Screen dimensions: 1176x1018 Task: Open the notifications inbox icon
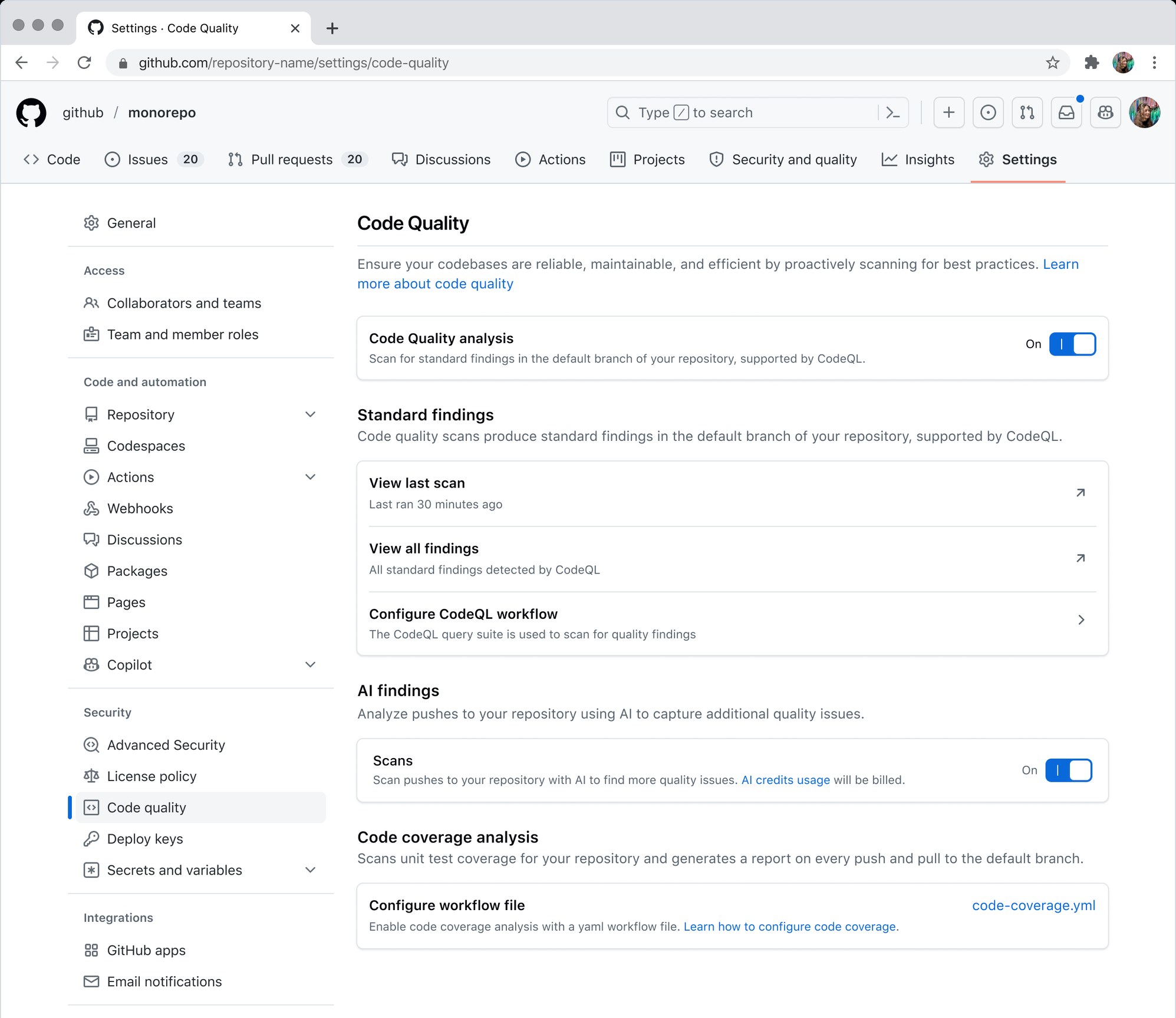point(1066,113)
